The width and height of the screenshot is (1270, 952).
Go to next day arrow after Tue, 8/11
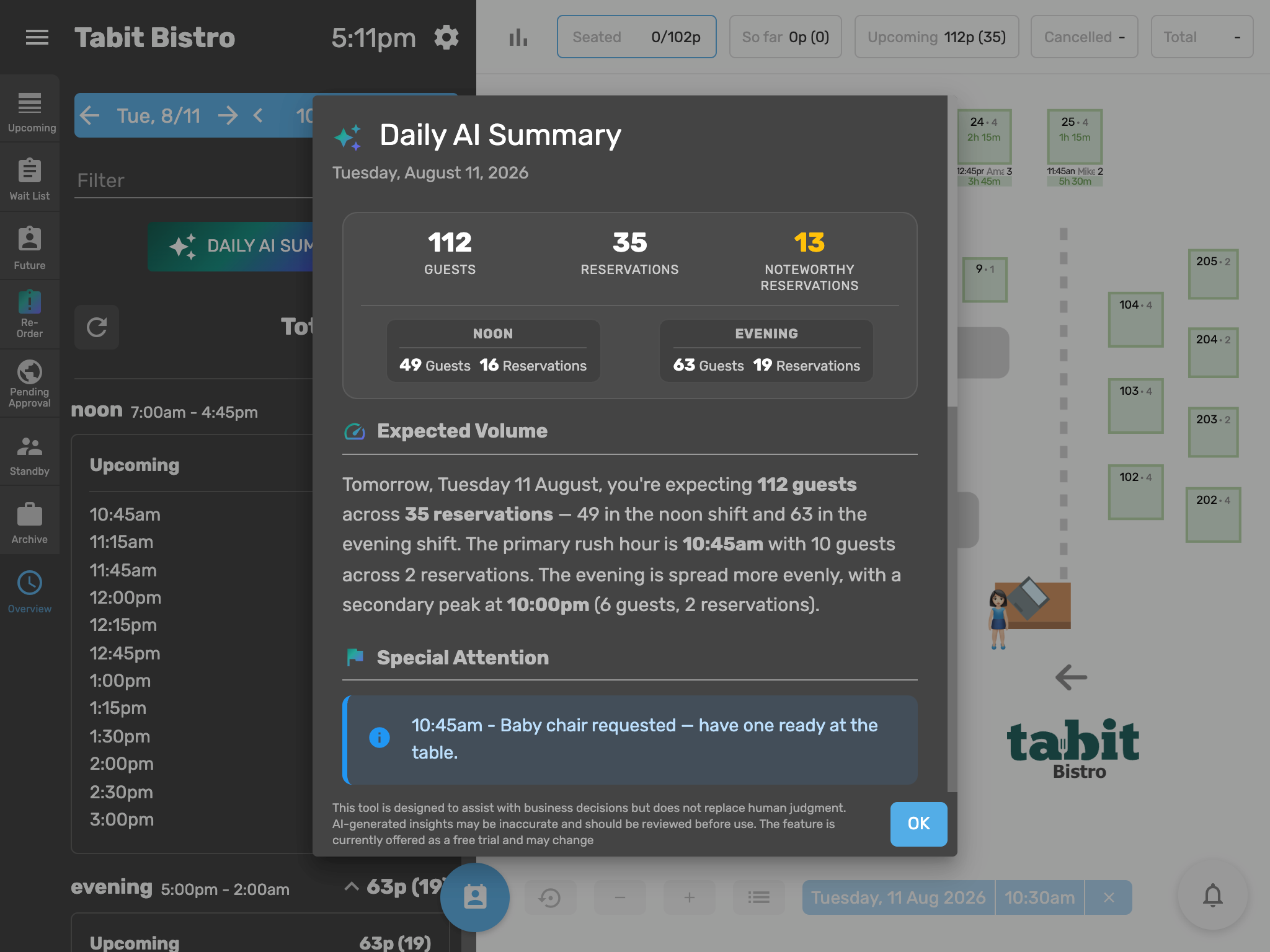228,115
